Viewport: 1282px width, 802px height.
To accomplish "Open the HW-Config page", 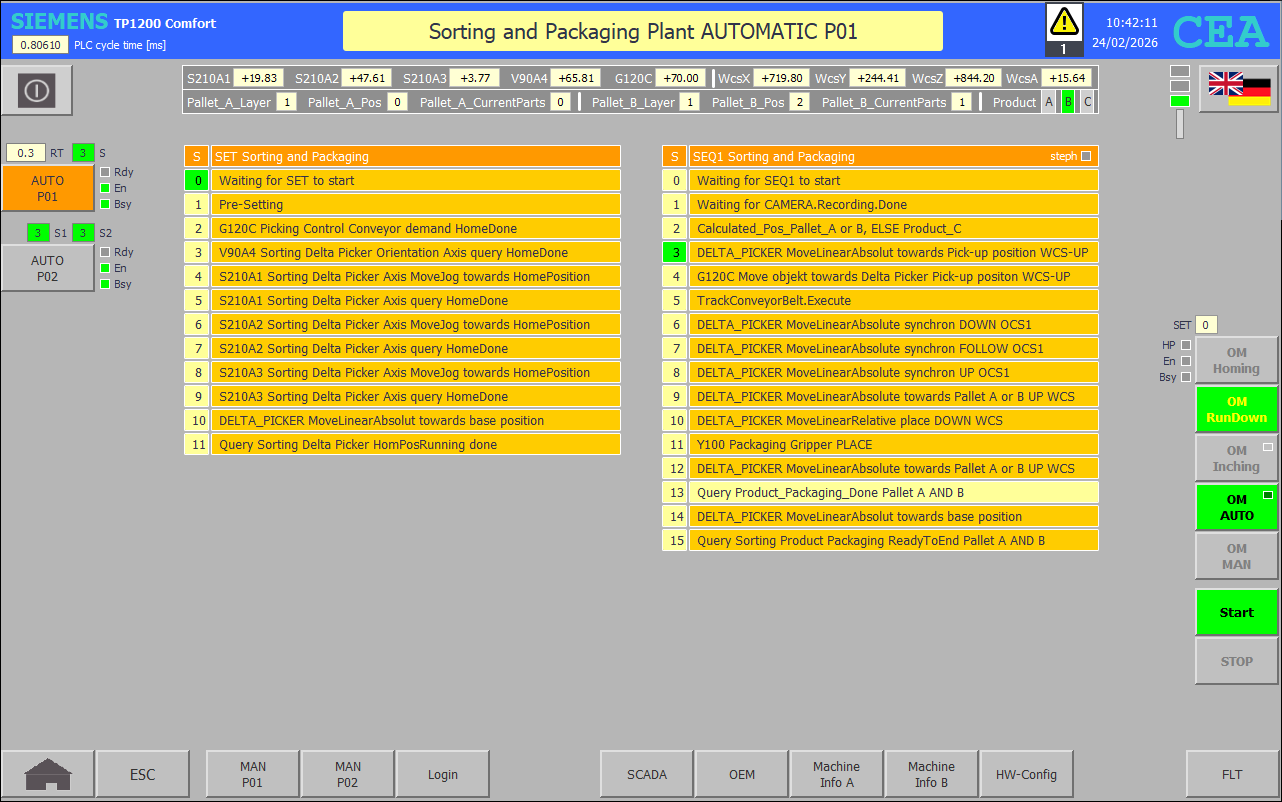I will tap(1026, 775).
